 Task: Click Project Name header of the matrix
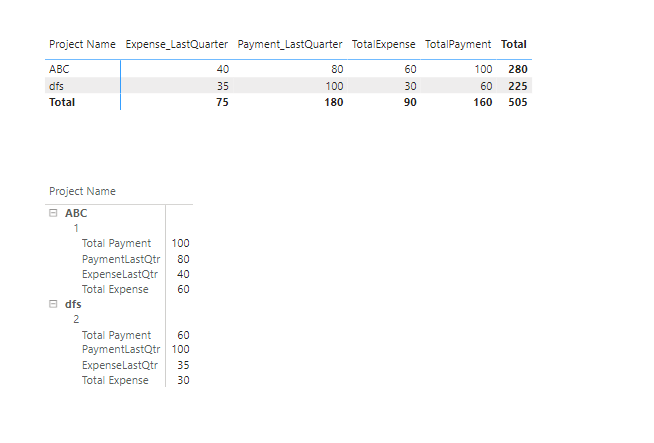pyautogui.click(x=82, y=191)
